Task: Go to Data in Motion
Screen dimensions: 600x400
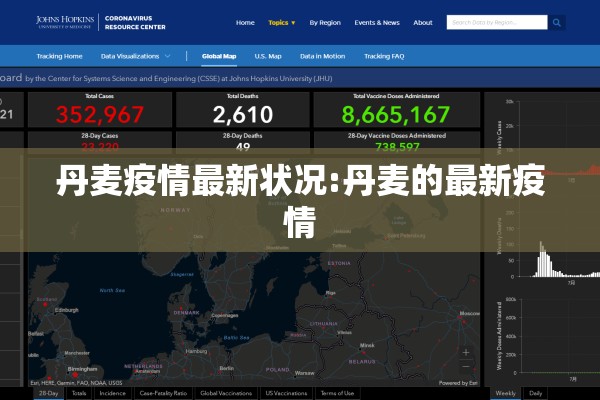Action: pyautogui.click(x=323, y=56)
